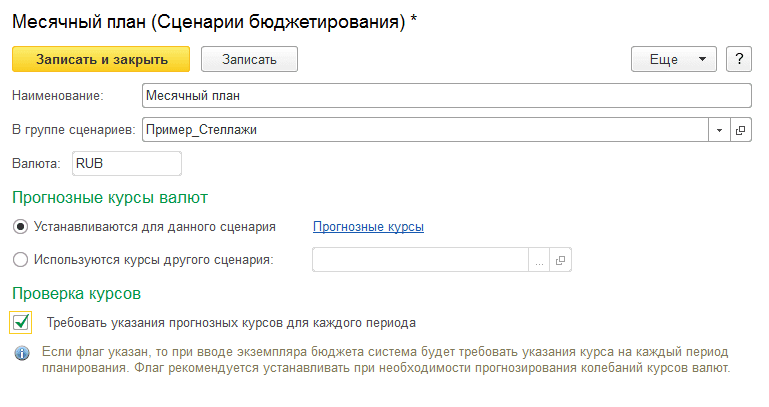
Task: Click the blue info icon near the hint
Action: 21,353
